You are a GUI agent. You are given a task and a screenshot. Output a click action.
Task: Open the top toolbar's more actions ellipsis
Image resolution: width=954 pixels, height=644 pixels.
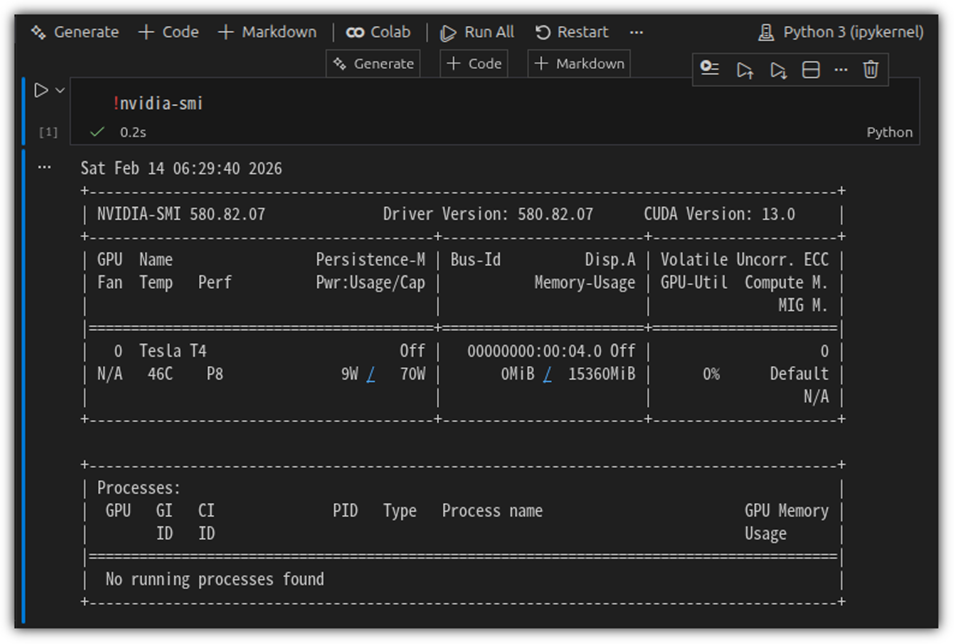(x=636, y=32)
